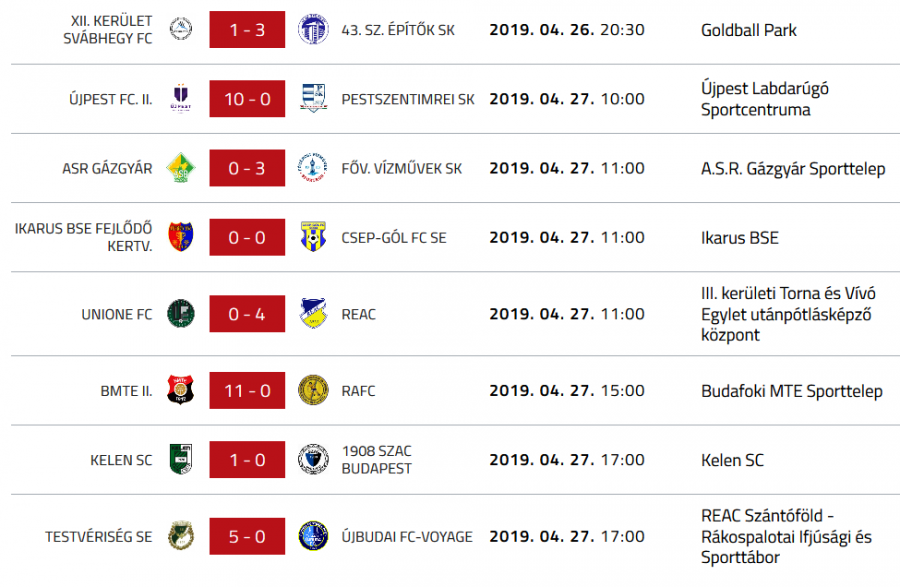Open the 5 - 0 match score
Image resolution: width=900 pixels, height=587 pixels.
click(247, 536)
